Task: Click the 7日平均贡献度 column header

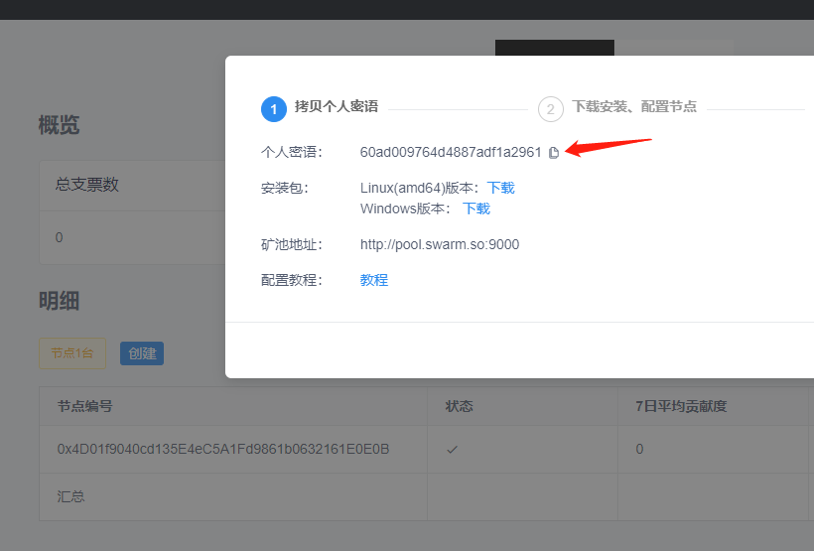Action: click(681, 406)
